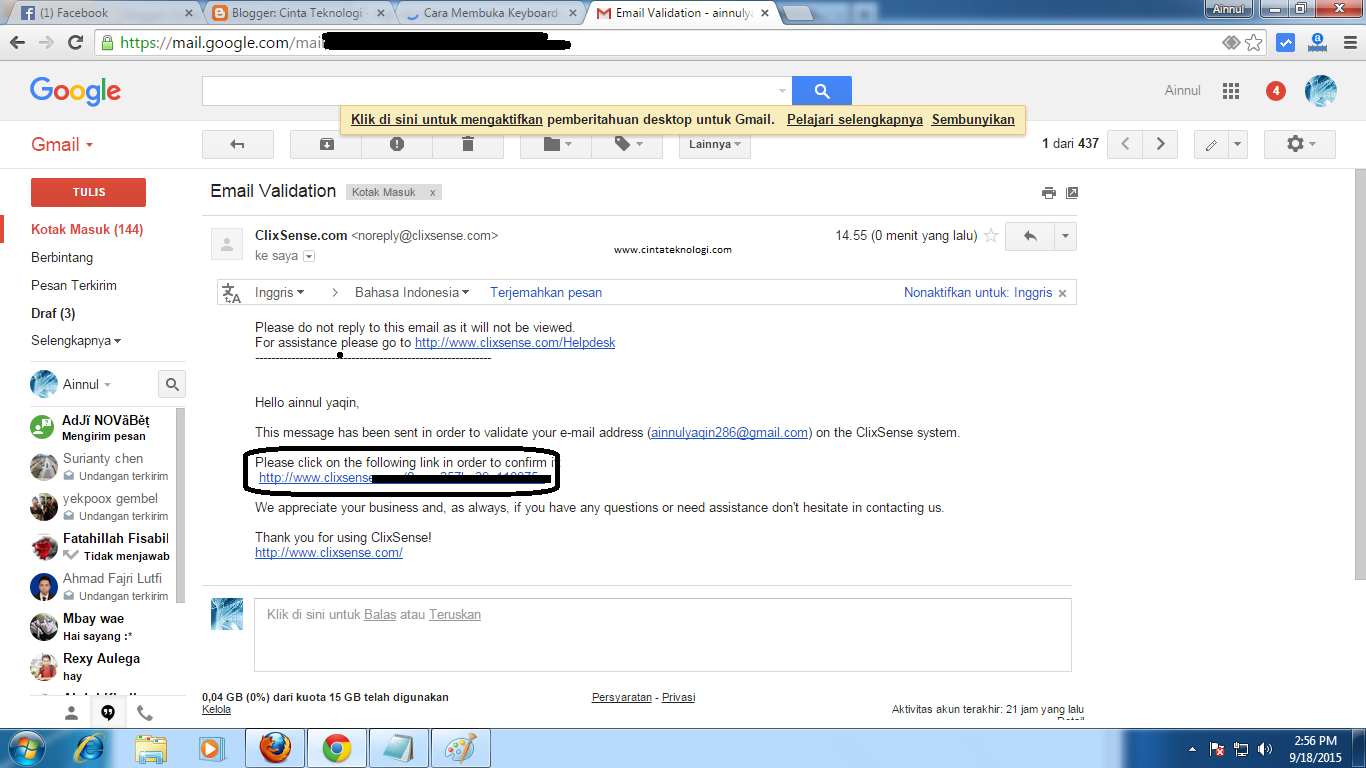Click Nonaktifkan untuk: Inggris
The width and height of the screenshot is (1366, 768).
point(978,293)
